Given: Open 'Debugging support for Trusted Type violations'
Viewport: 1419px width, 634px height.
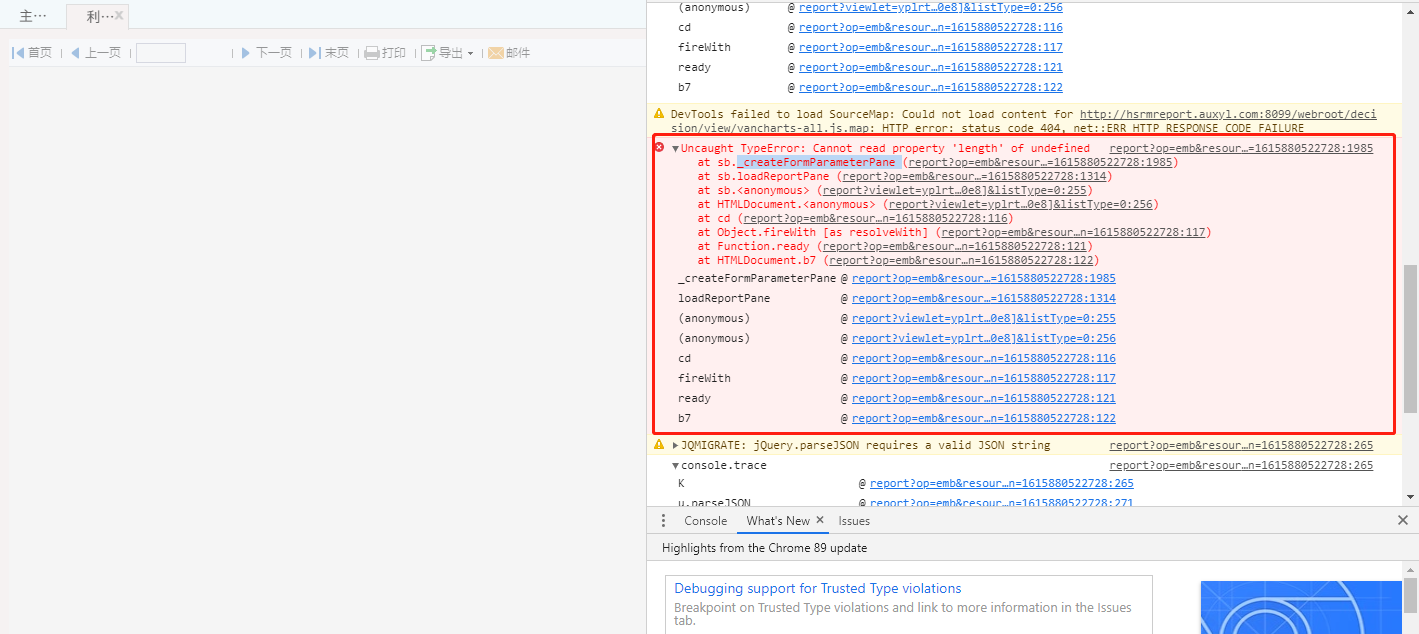Looking at the screenshot, I should click(817, 589).
